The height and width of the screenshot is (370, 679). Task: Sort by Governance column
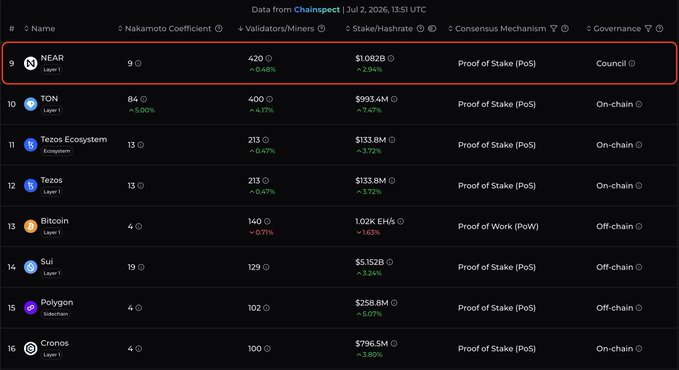click(x=614, y=29)
